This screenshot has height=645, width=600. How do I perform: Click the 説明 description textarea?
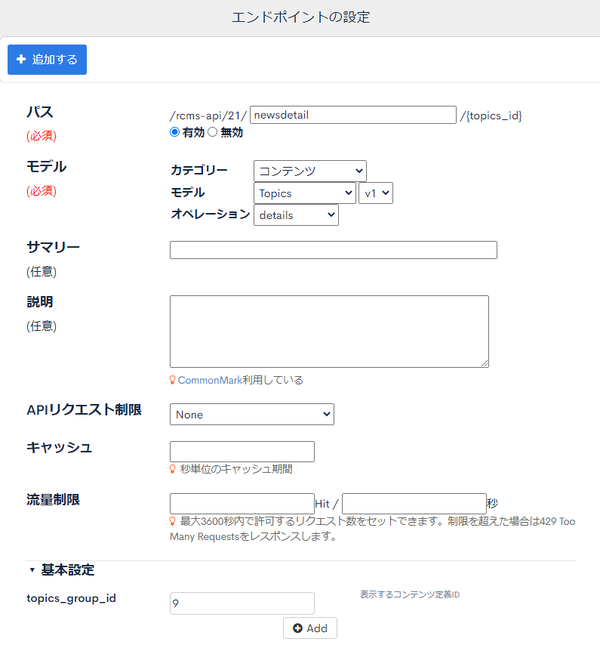coord(329,331)
